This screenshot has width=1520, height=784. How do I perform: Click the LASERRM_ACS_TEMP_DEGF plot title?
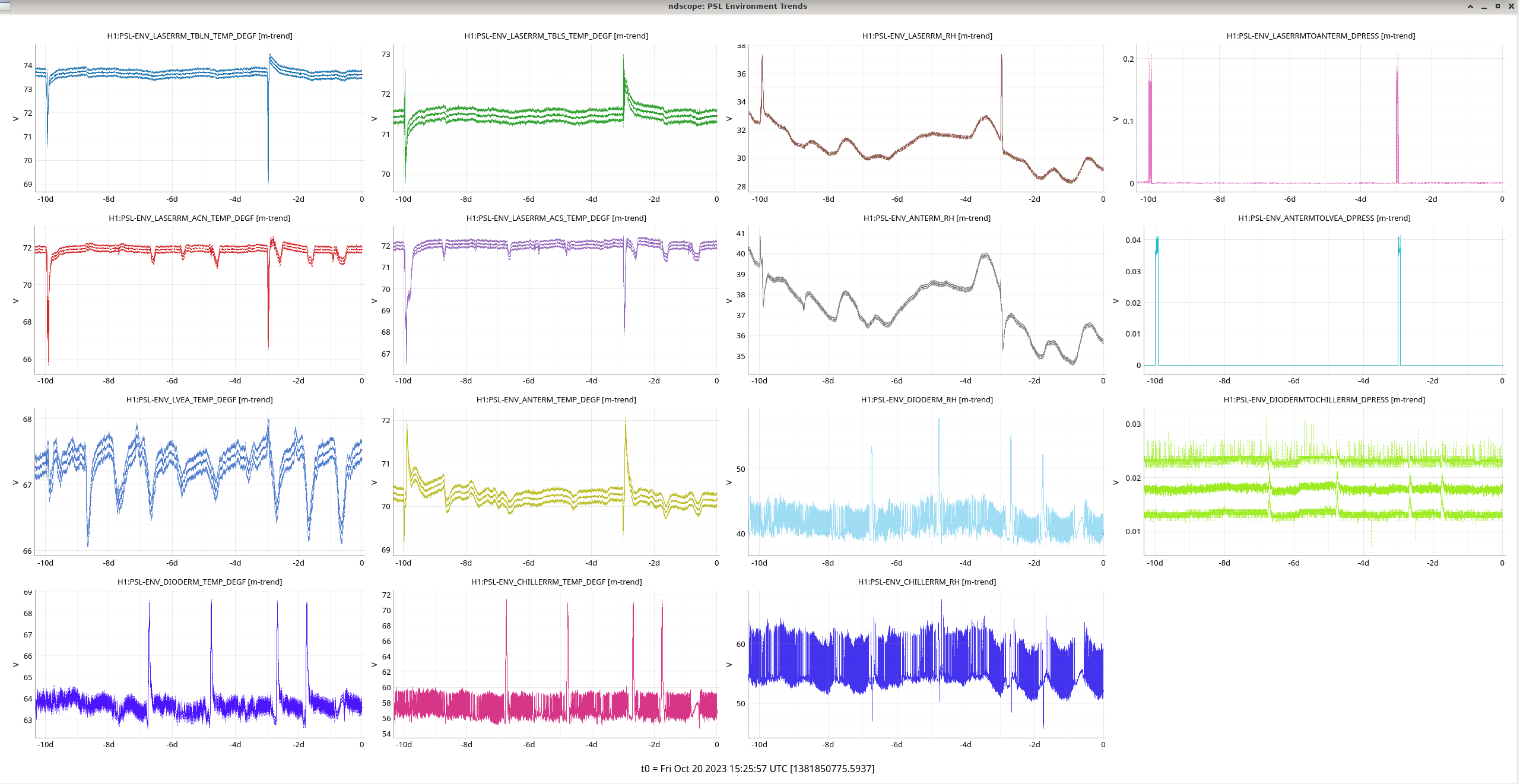pyautogui.click(x=556, y=218)
